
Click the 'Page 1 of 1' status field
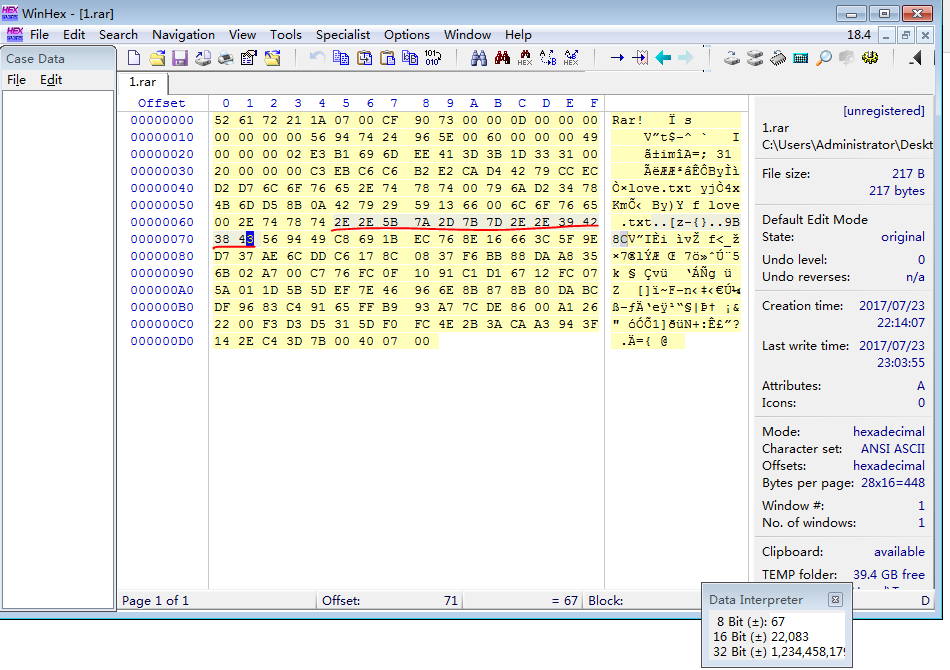[x=155, y=601]
